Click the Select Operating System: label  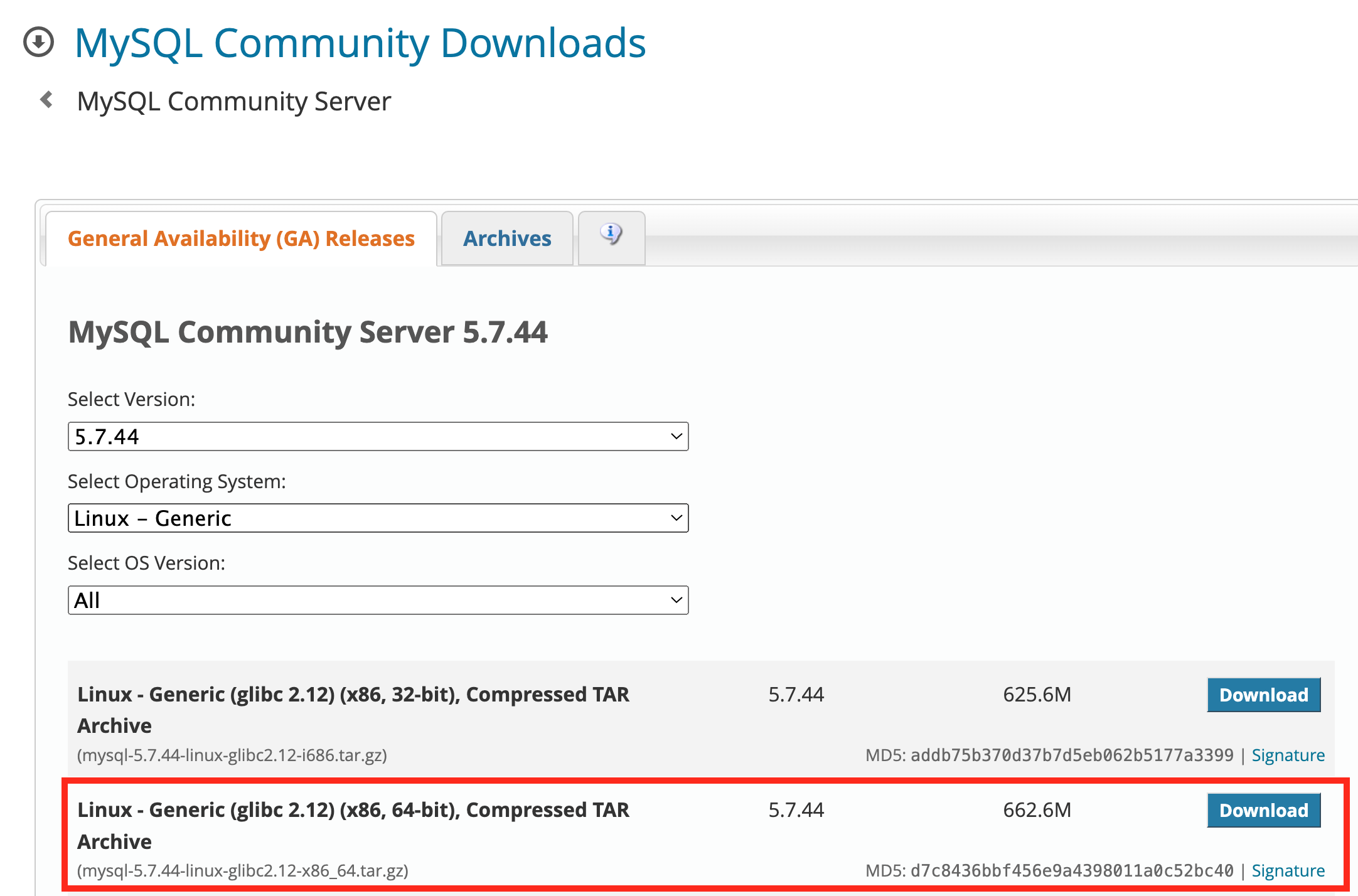[177, 481]
